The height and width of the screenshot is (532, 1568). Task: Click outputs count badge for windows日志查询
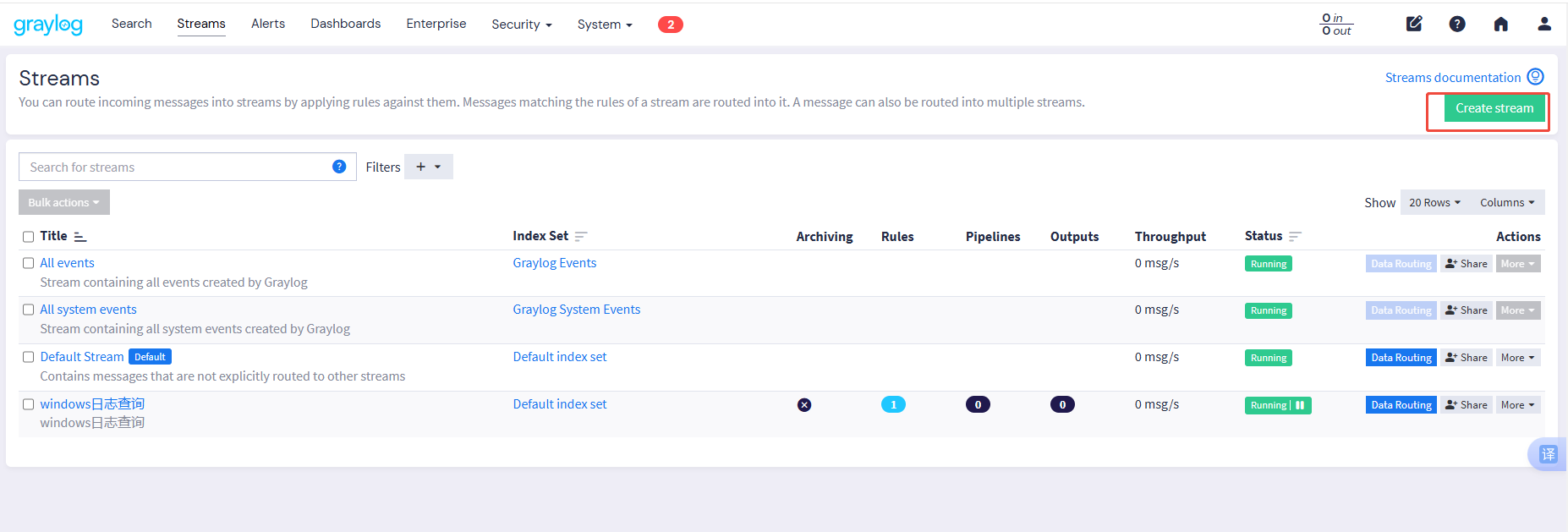(x=1062, y=405)
